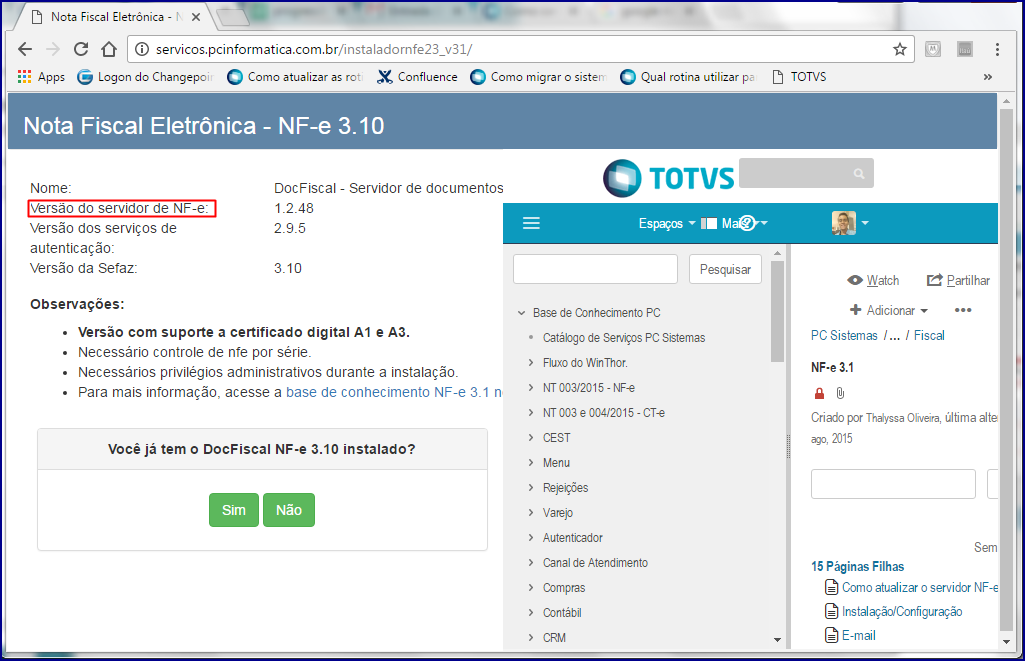Viewport: 1025px width, 661px height.
Task: Open Como atualizar o servidor NF-e page
Action: tap(919, 588)
